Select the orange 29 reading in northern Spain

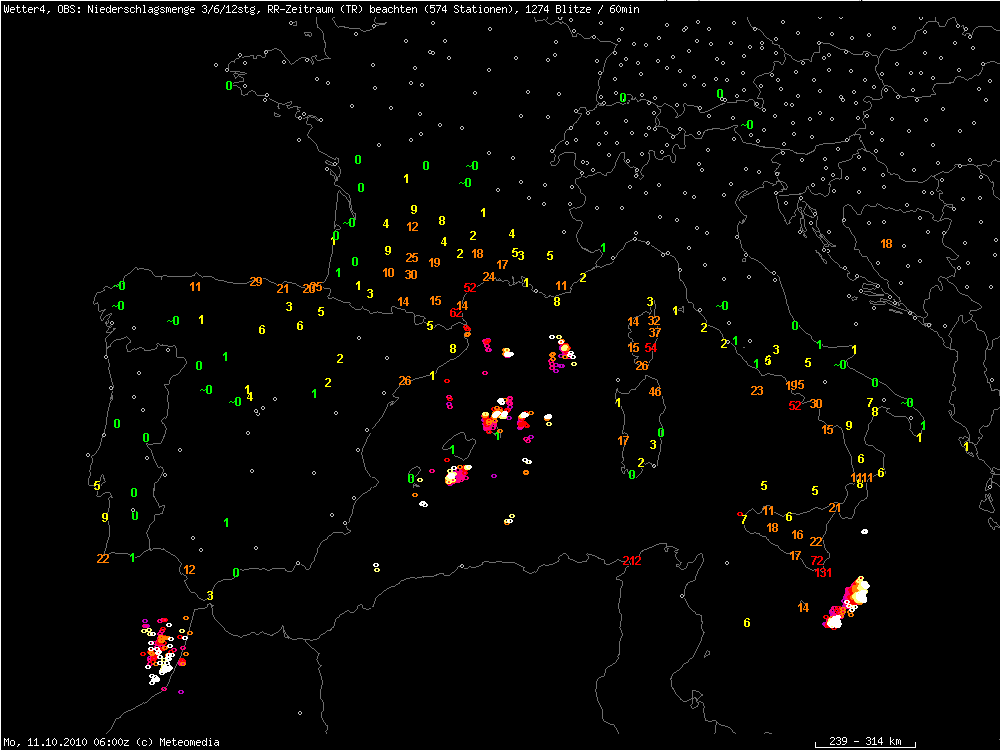pyautogui.click(x=255, y=281)
